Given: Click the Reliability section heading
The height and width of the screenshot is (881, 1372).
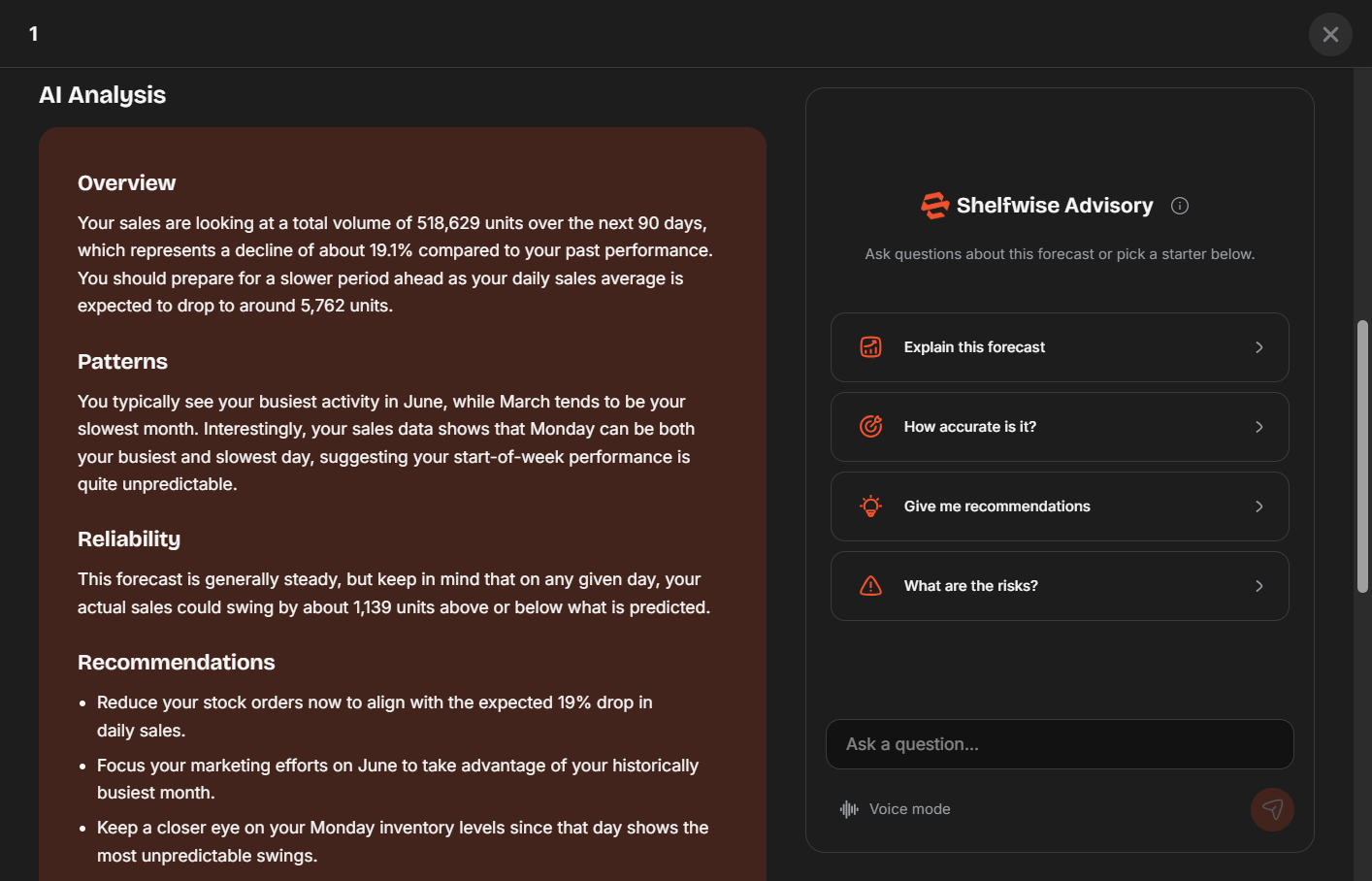Looking at the screenshot, I should pos(129,539).
